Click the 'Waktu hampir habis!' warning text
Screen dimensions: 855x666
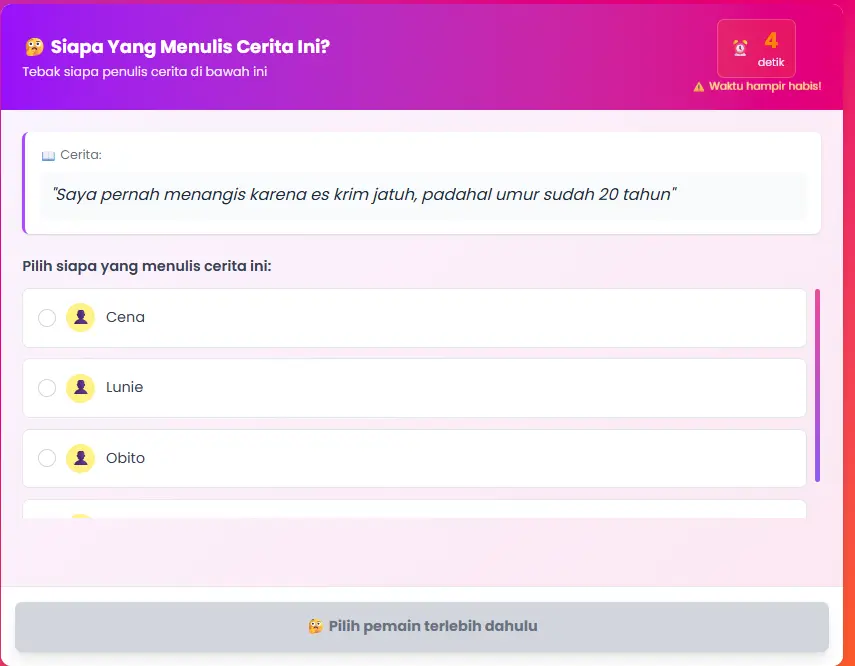(x=764, y=87)
